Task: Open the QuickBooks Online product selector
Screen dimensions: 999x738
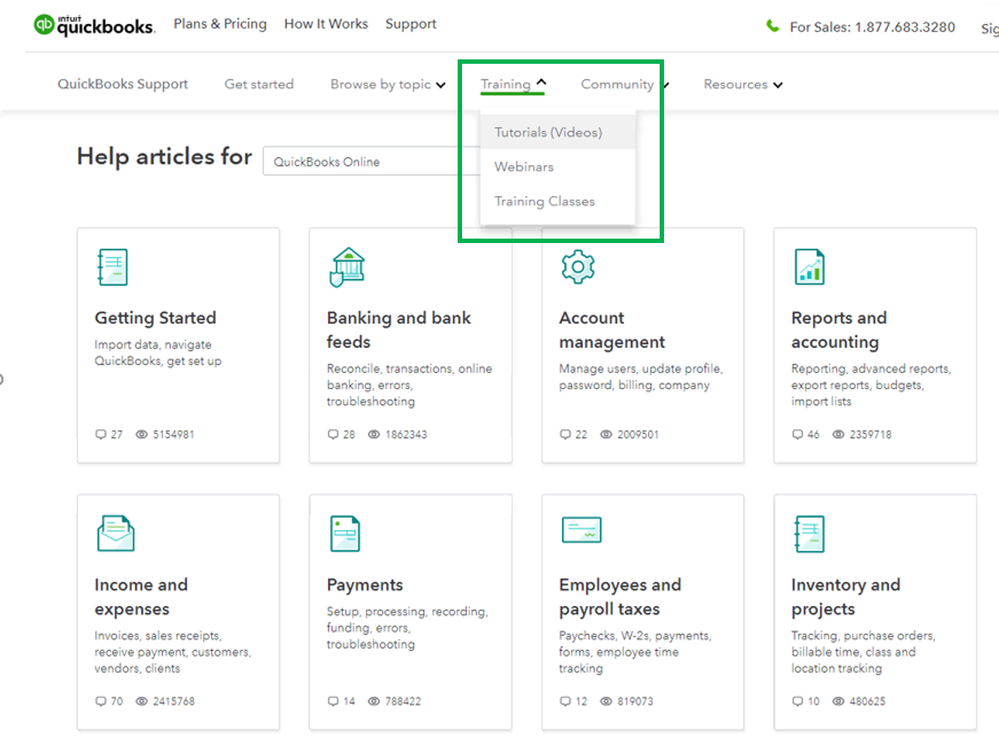Action: pyautogui.click(x=371, y=161)
